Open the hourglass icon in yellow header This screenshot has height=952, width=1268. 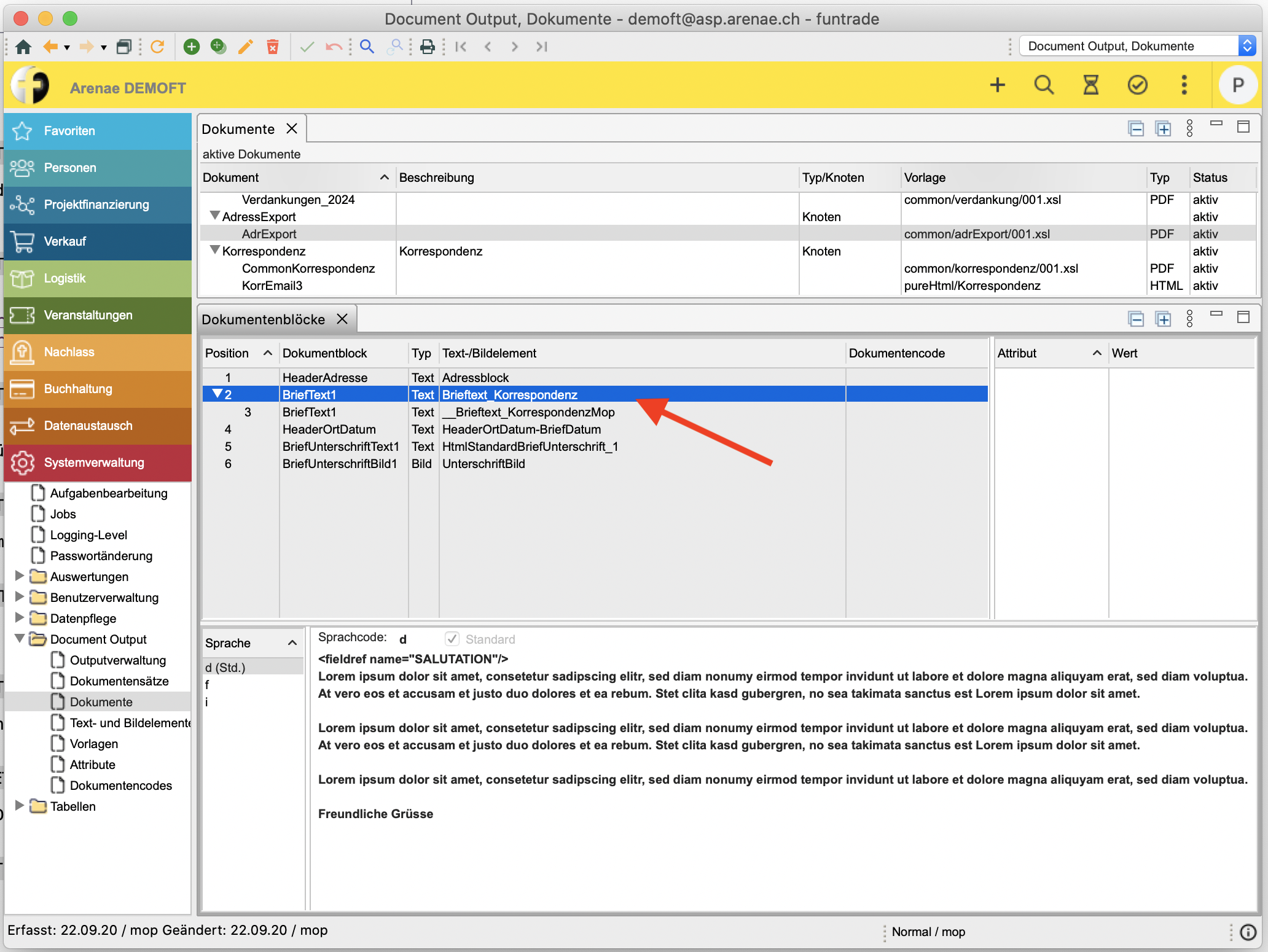click(x=1090, y=85)
